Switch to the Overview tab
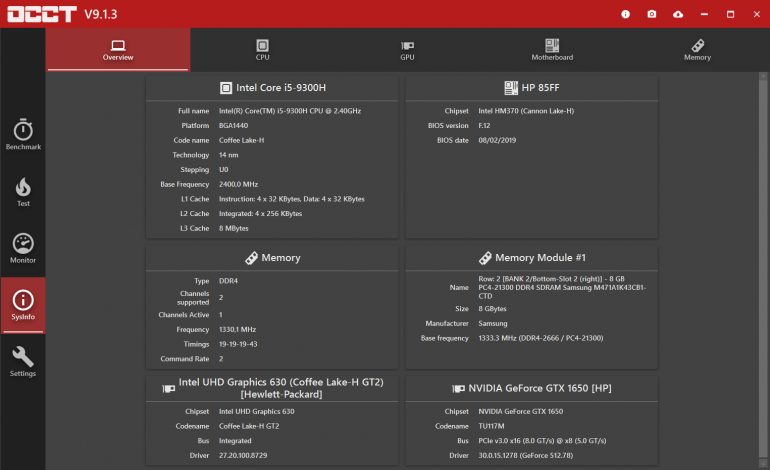Image resolution: width=770 pixels, height=470 pixels. coord(118,50)
